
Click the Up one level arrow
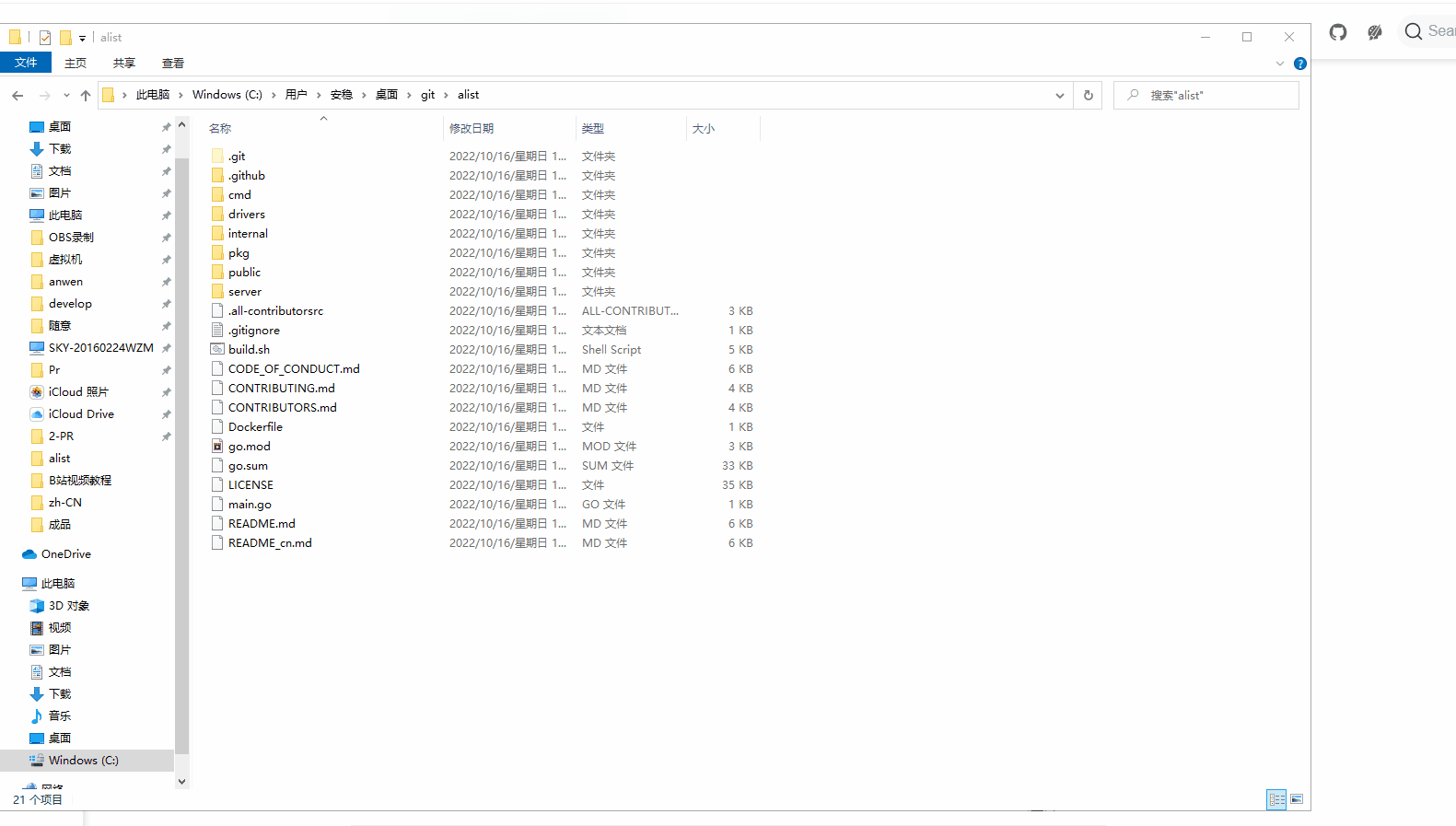tap(86, 95)
